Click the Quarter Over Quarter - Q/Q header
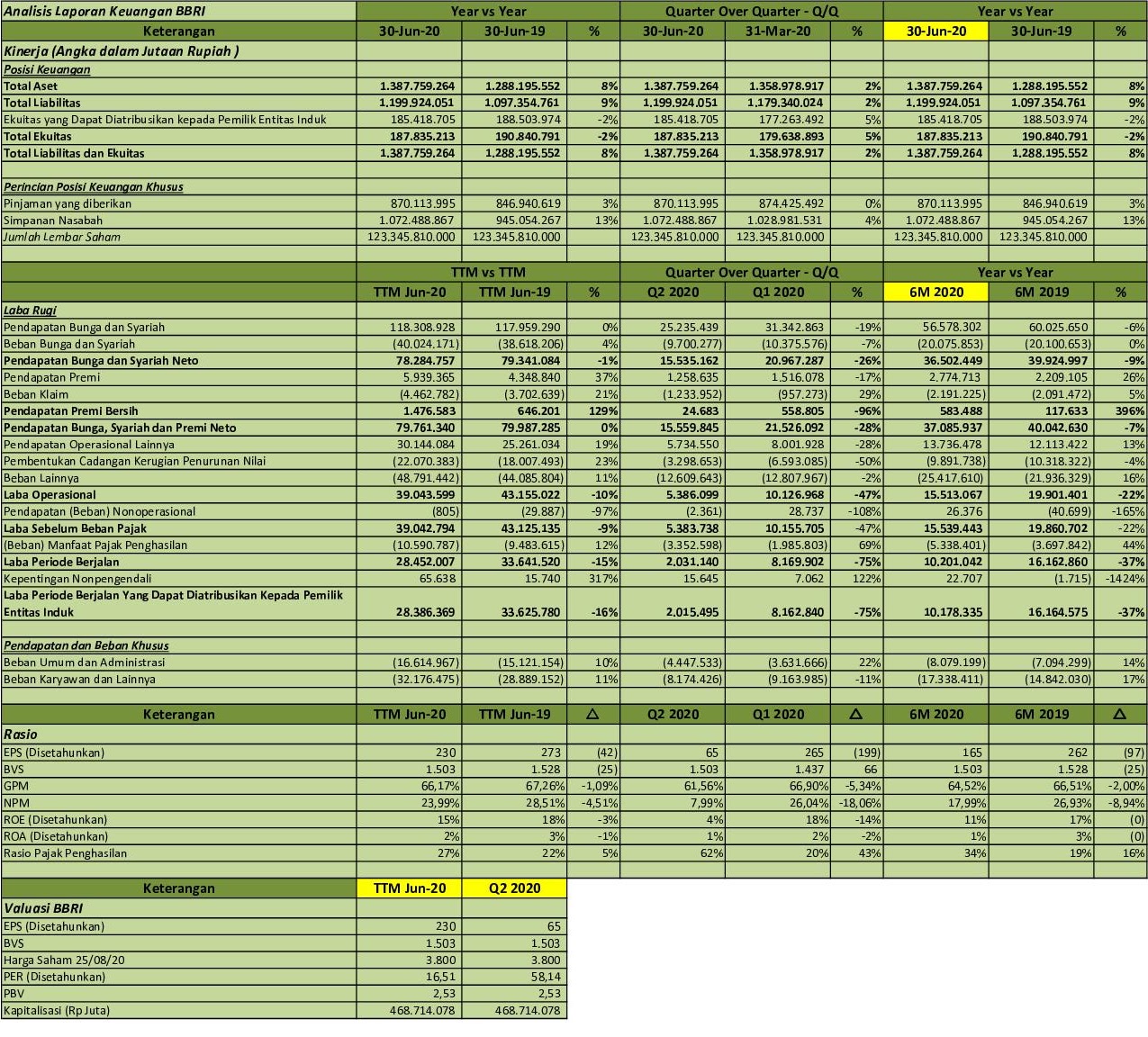Viewport: 1148px width, 1037px height. (752, 12)
